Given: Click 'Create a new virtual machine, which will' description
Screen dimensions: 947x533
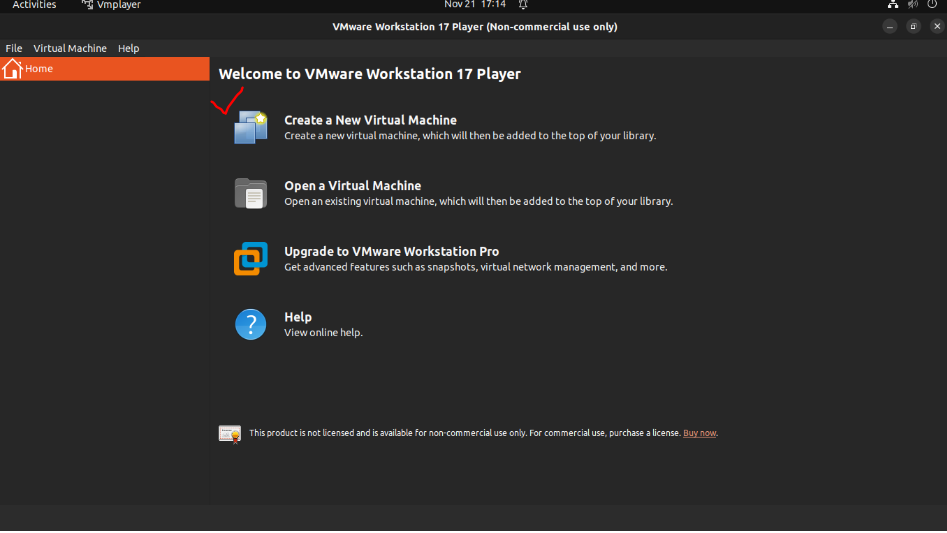Looking at the screenshot, I should point(470,136).
